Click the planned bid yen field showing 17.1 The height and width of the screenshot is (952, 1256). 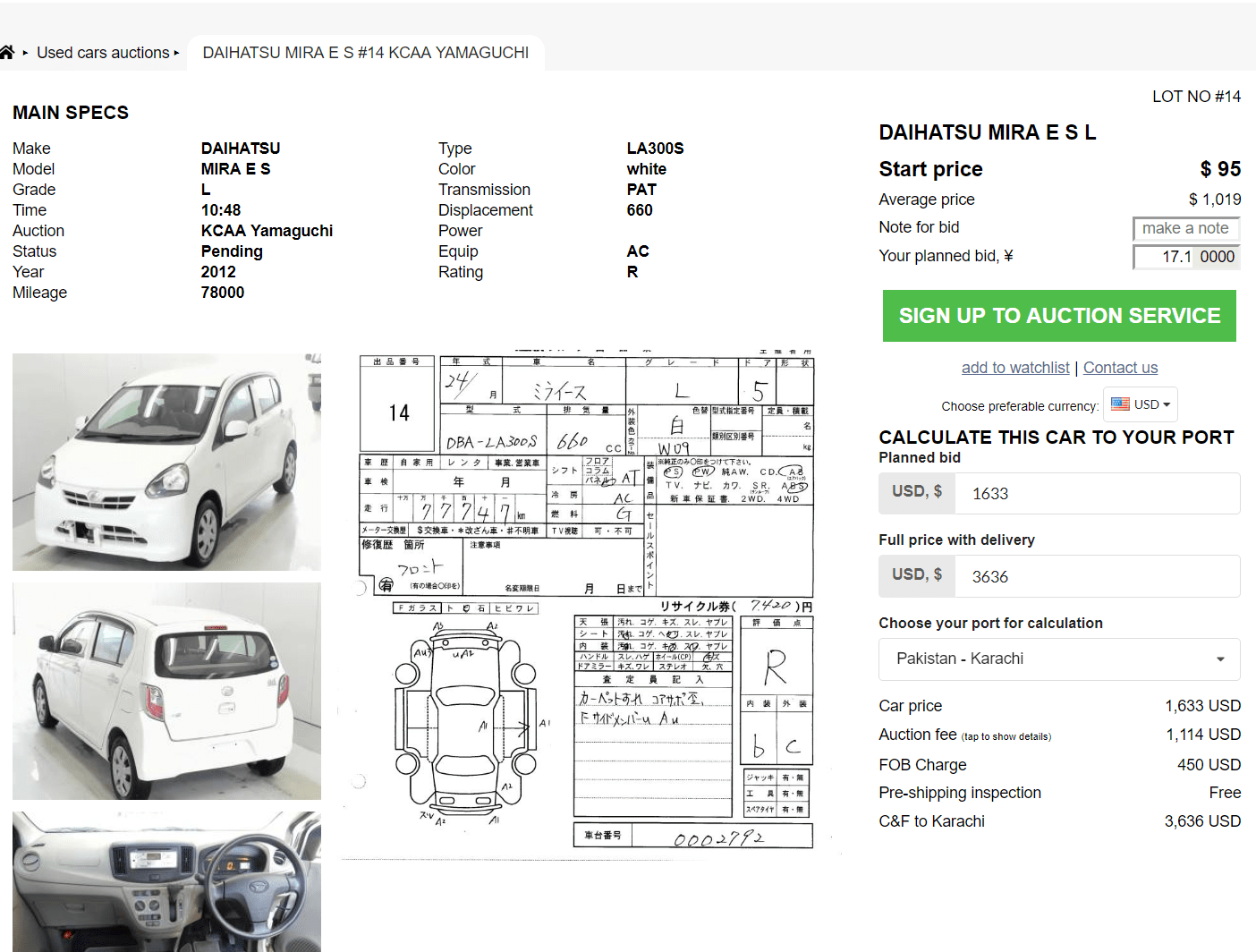coord(1163,257)
